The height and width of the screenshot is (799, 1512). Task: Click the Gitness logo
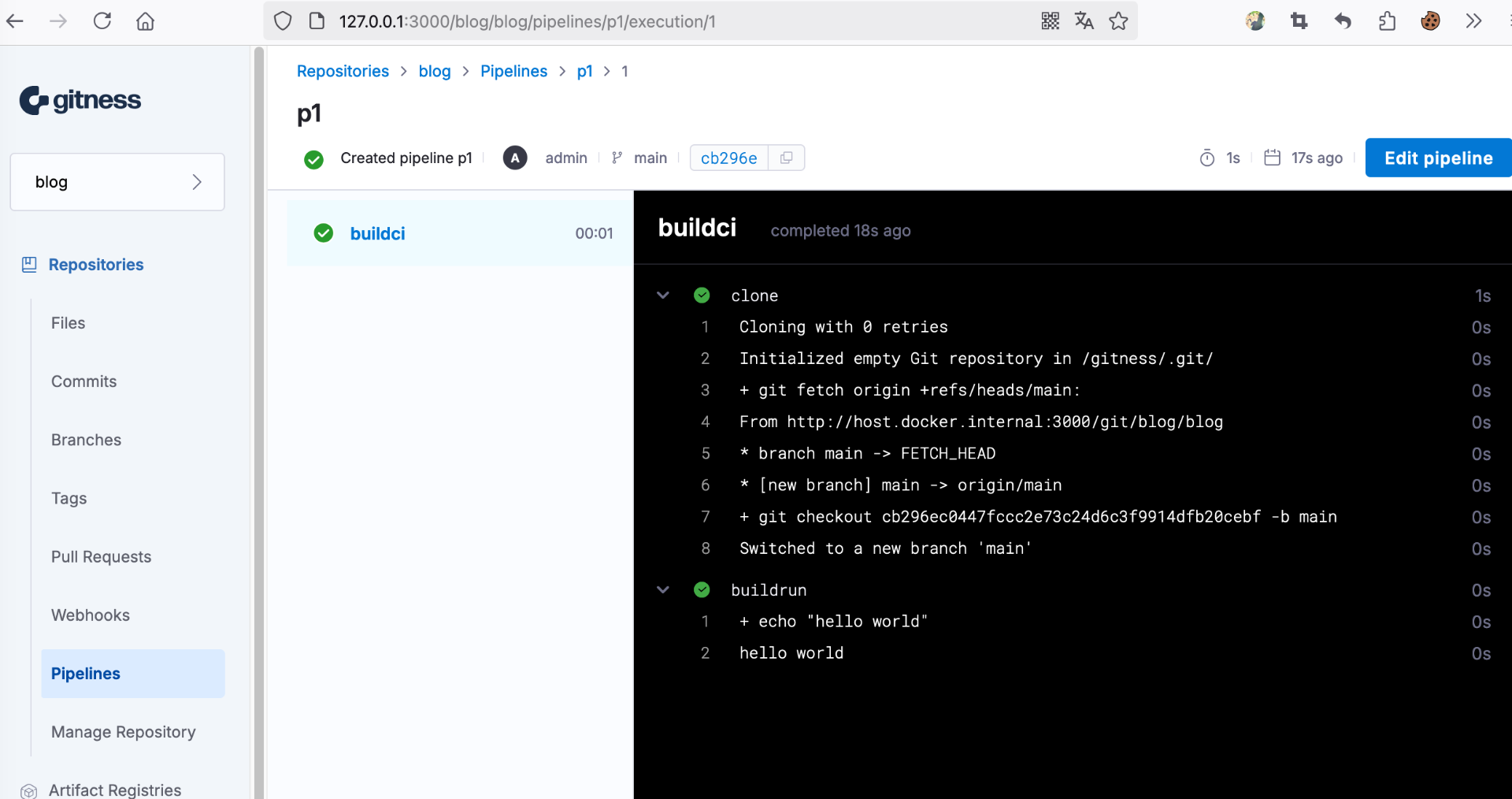(80, 100)
